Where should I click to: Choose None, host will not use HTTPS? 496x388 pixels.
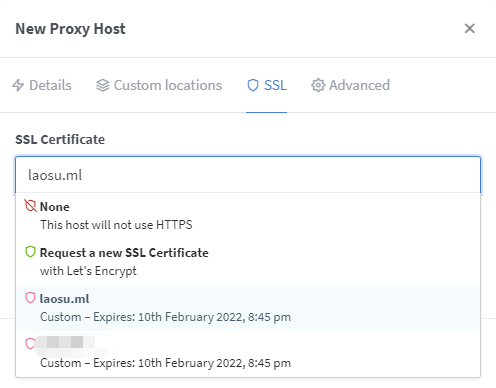click(x=248, y=216)
